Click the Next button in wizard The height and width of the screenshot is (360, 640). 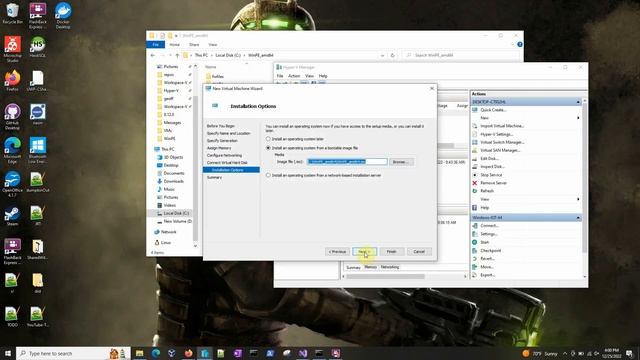click(364, 252)
